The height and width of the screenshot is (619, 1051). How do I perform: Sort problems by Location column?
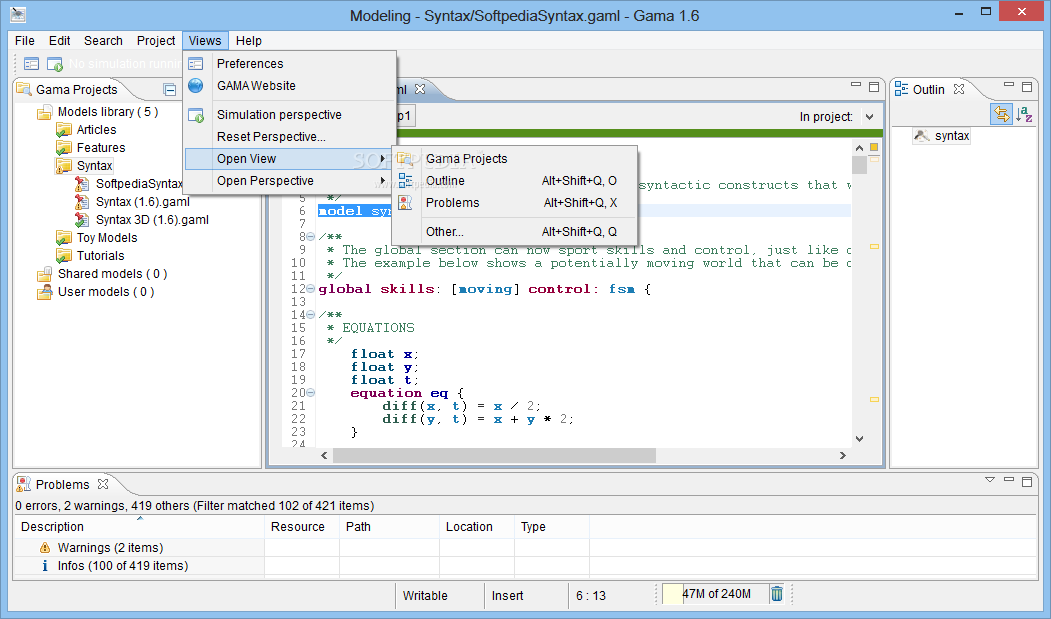[477, 527]
